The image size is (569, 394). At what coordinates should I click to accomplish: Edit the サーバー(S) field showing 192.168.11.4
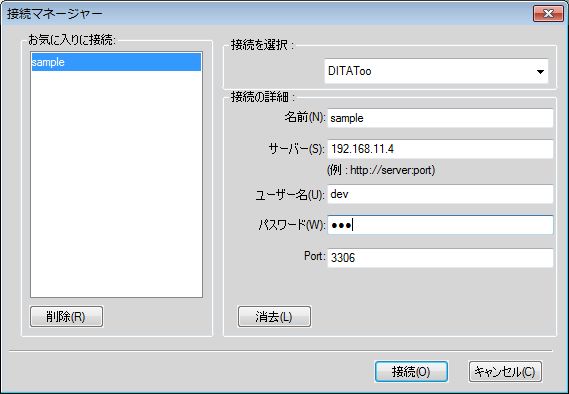tap(440, 149)
